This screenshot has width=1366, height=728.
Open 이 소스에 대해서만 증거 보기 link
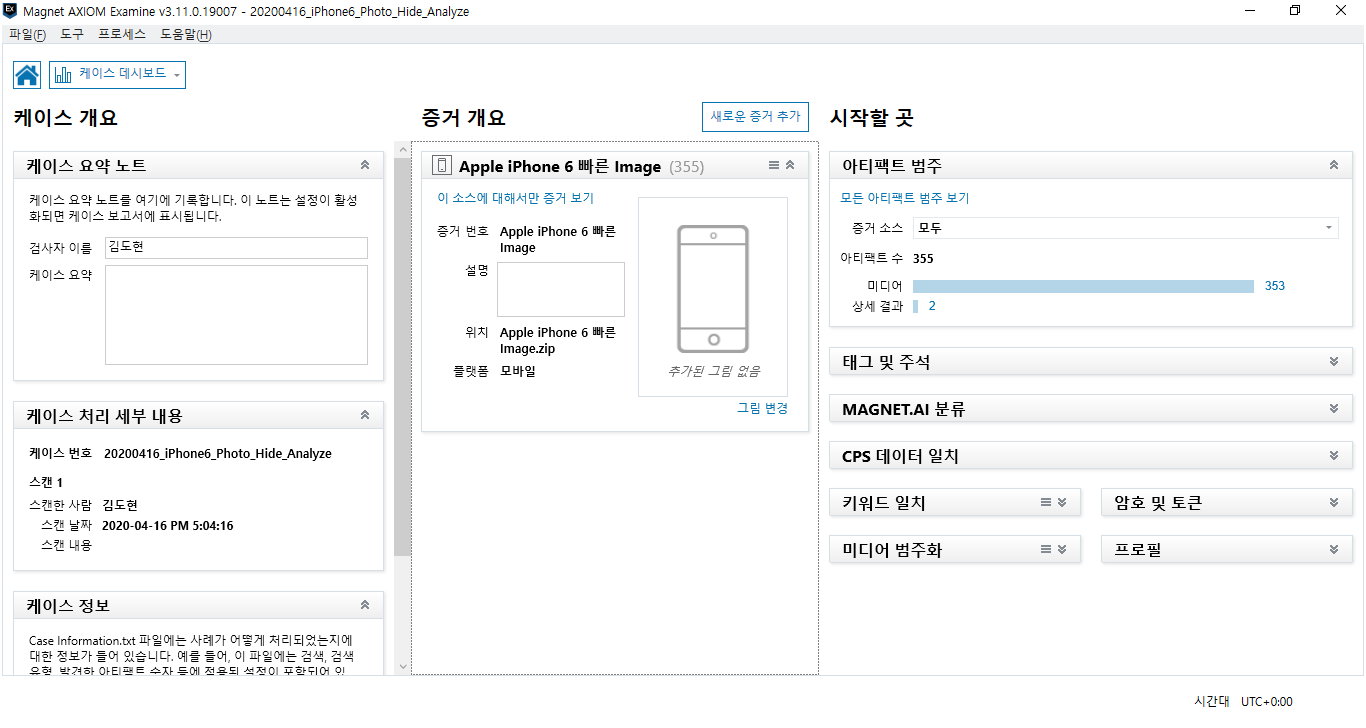tap(516, 199)
